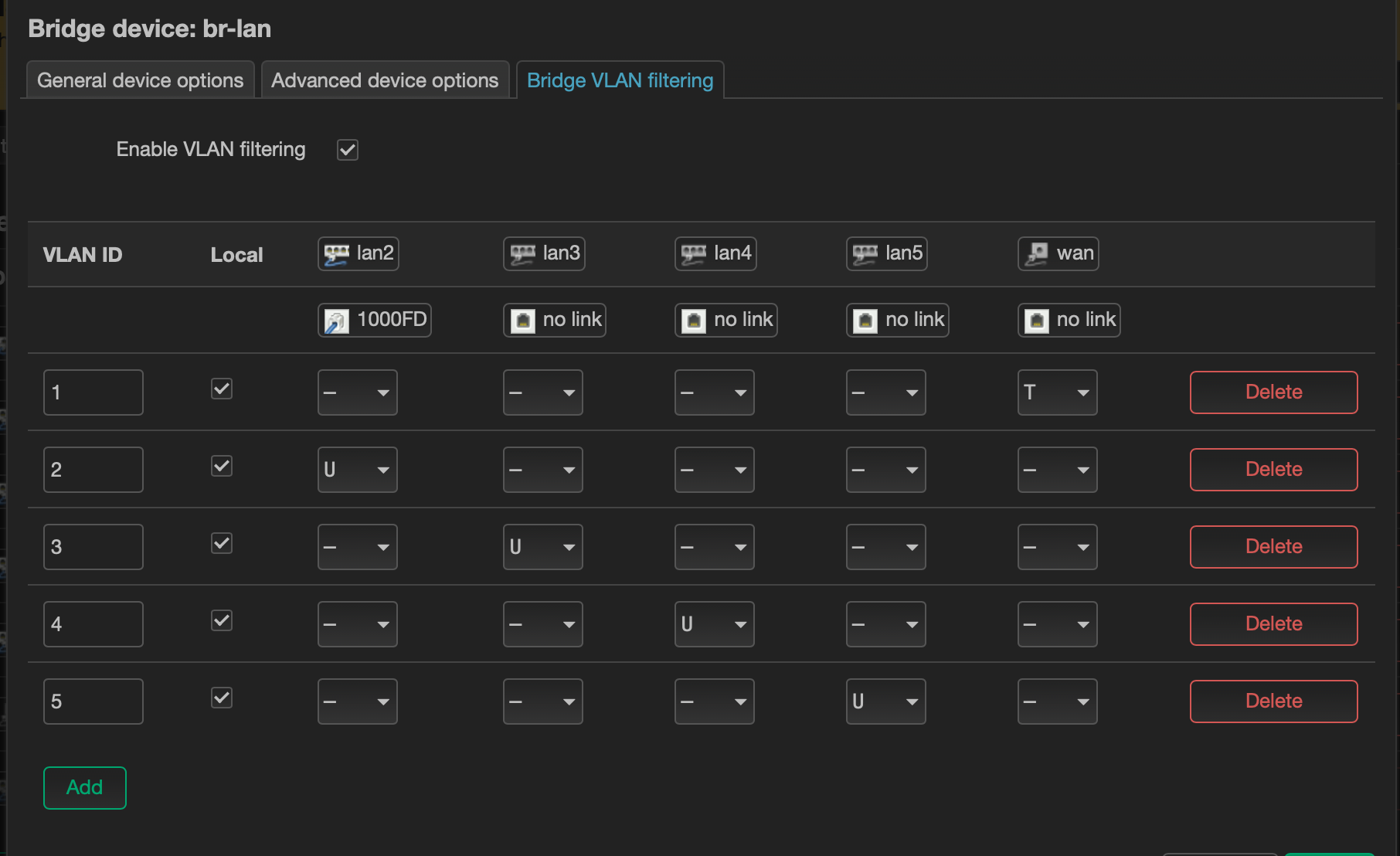The width and height of the screenshot is (1400, 856).
Task: Focus the VLAN ID field containing 1
Action: 93,392
